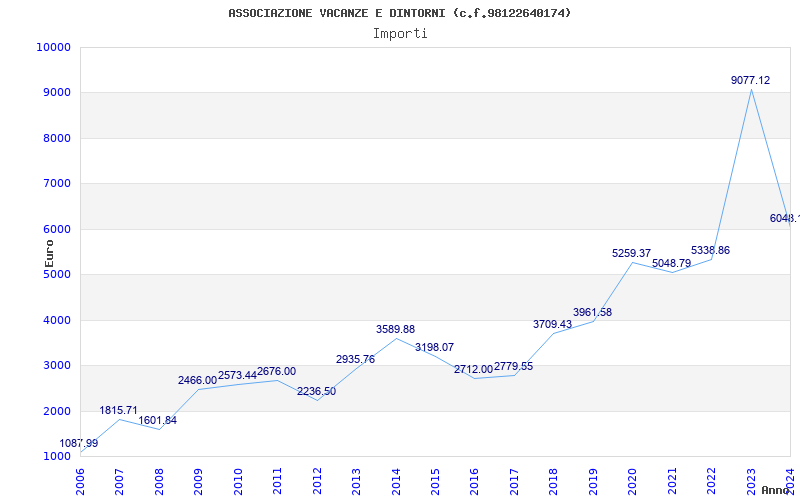The width and height of the screenshot is (800, 500).
Task: Click y-axis value 2000
Action: click(x=57, y=411)
